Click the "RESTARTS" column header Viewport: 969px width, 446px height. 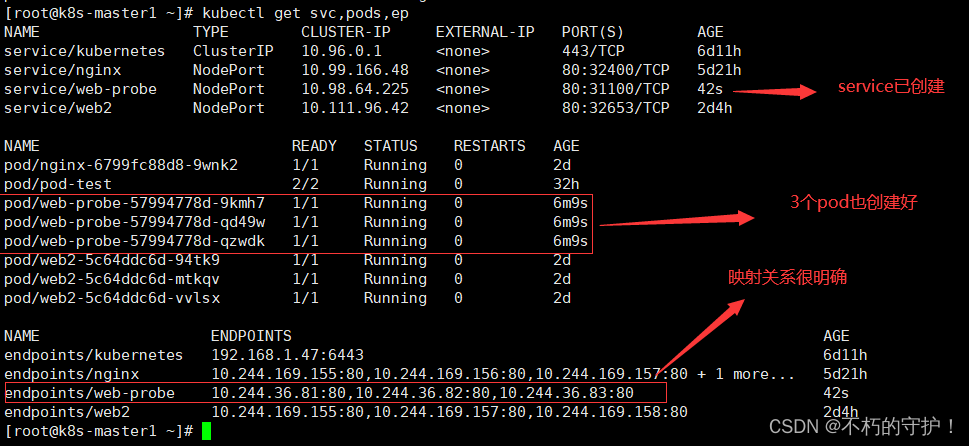489,146
